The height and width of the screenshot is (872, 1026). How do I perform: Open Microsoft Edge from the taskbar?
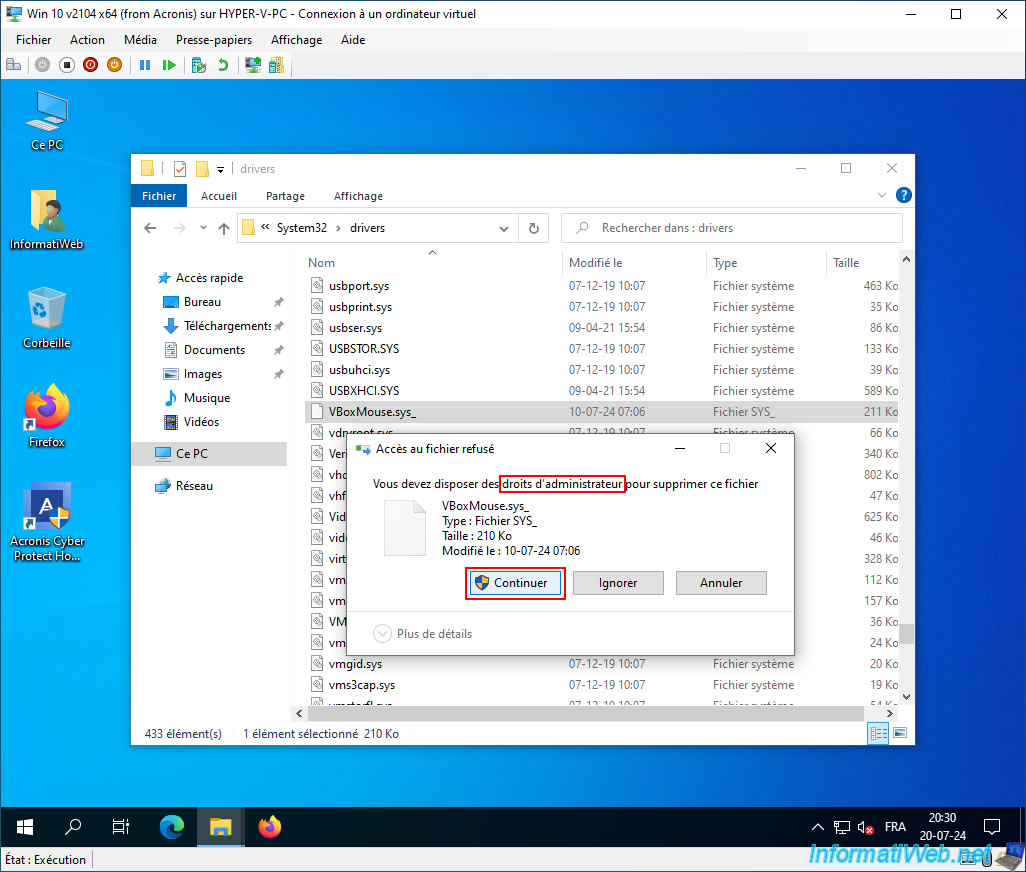171,827
